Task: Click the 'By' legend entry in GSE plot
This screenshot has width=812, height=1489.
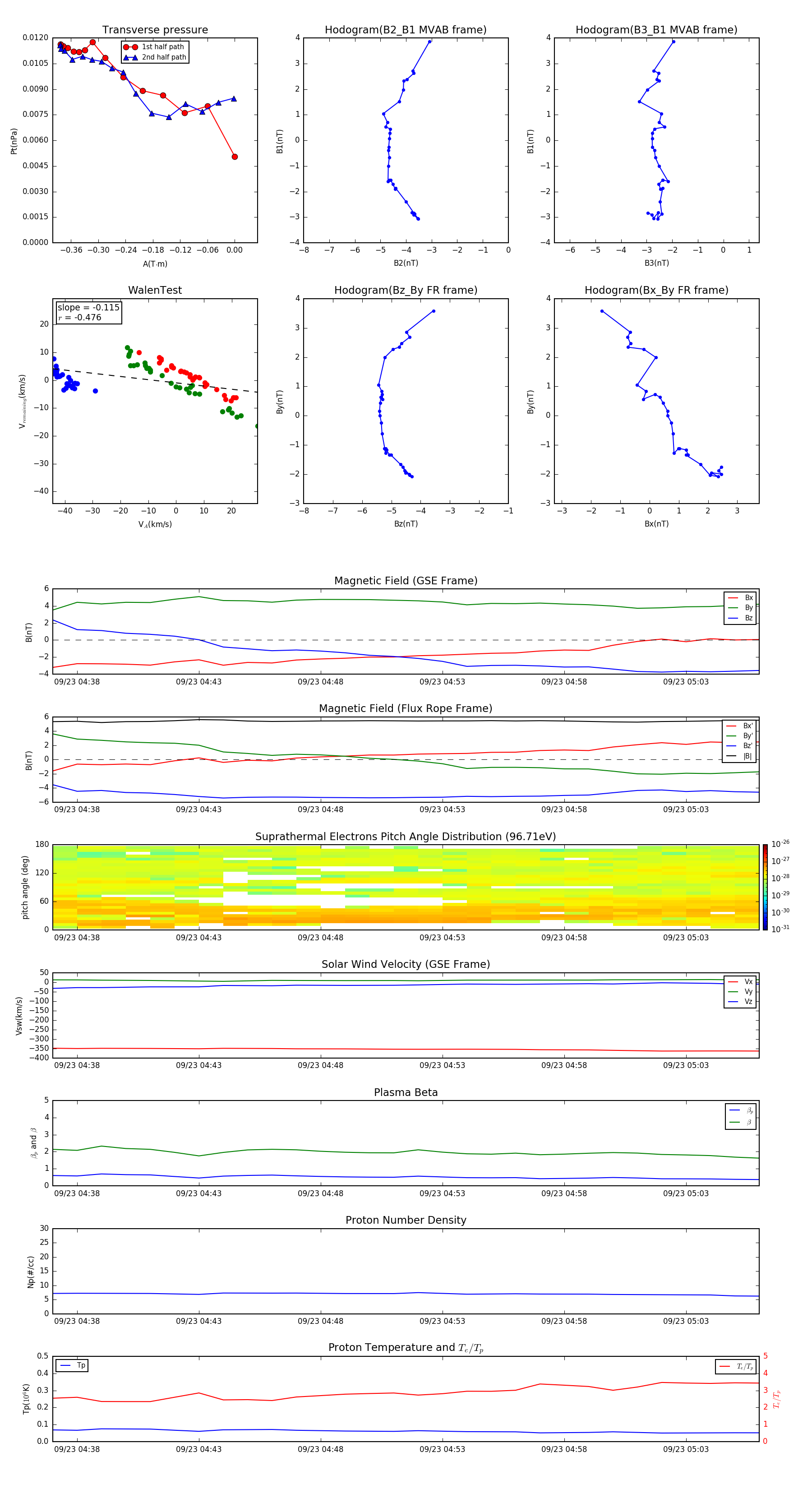Action: pos(740,608)
